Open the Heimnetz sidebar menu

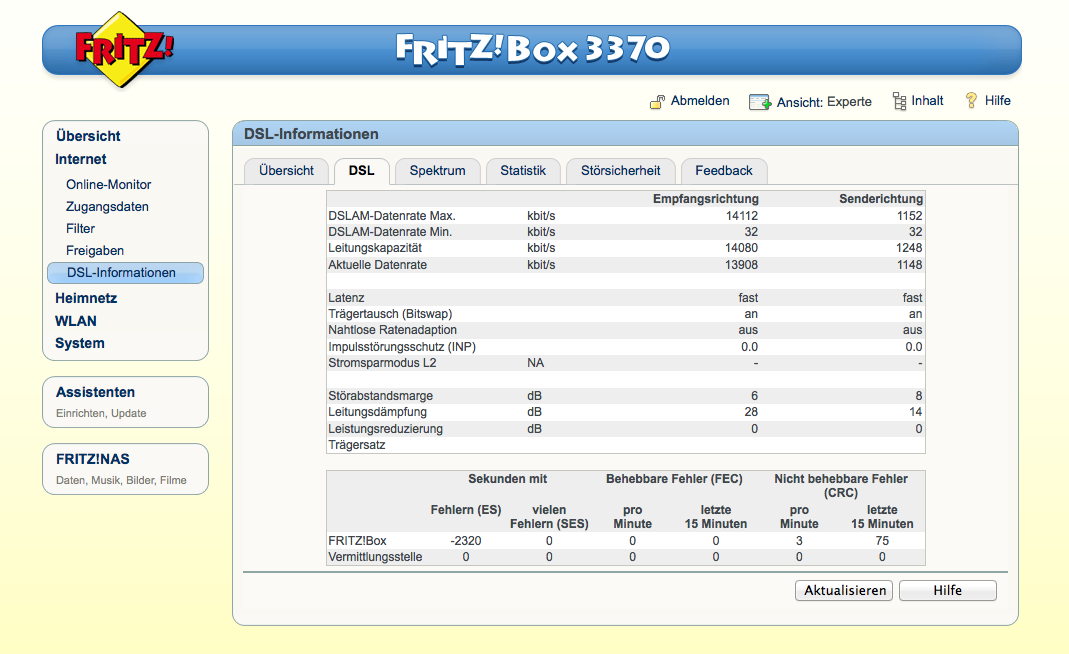click(86, 298)
